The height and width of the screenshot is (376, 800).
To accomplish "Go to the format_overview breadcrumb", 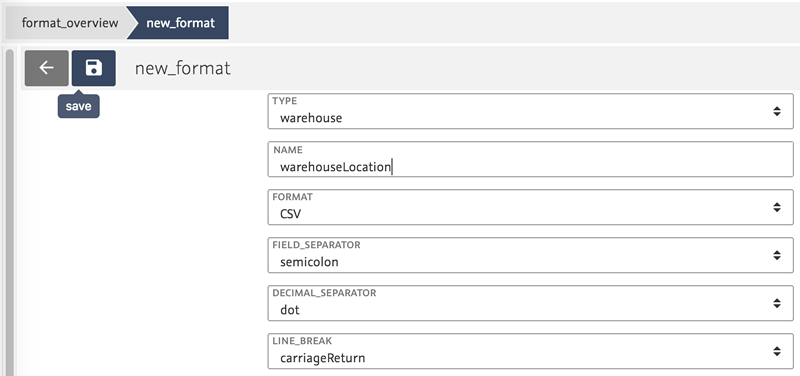I will pyautogui.click(x=70, y=23).
